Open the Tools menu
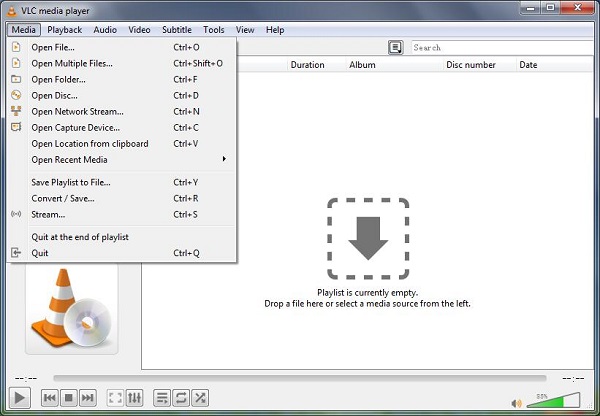The width and height of the screenshot is (600, 416). [214, 29]
